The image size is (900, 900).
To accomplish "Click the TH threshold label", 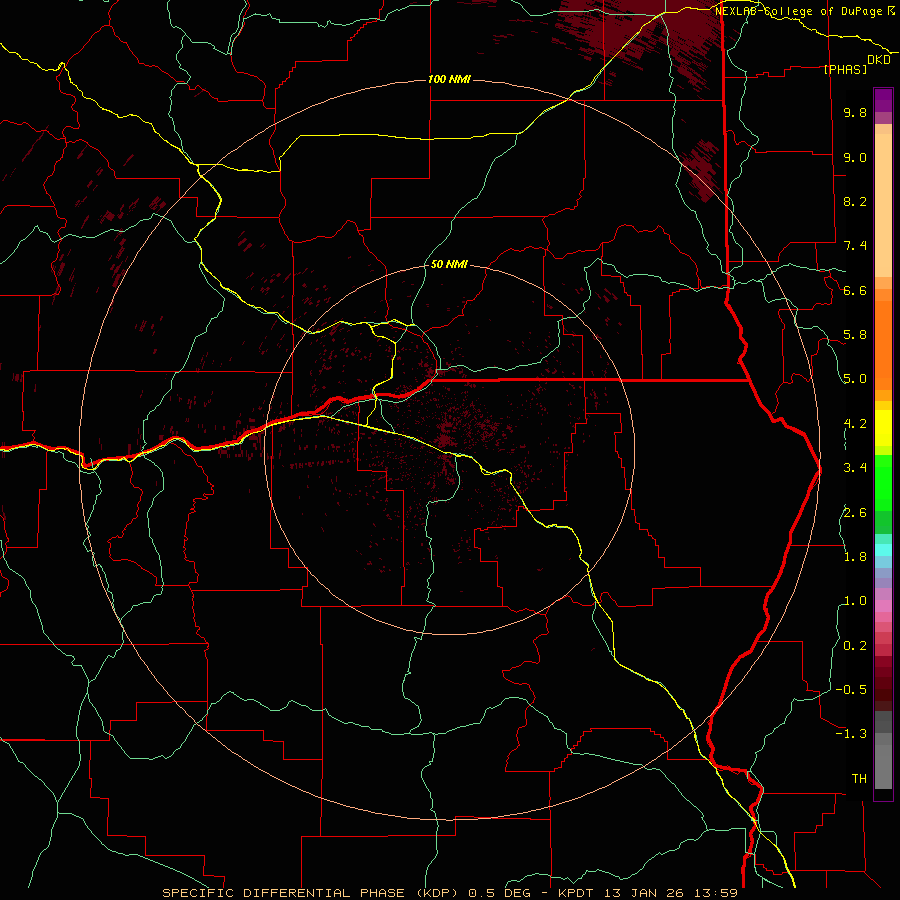I will (859, 779).
